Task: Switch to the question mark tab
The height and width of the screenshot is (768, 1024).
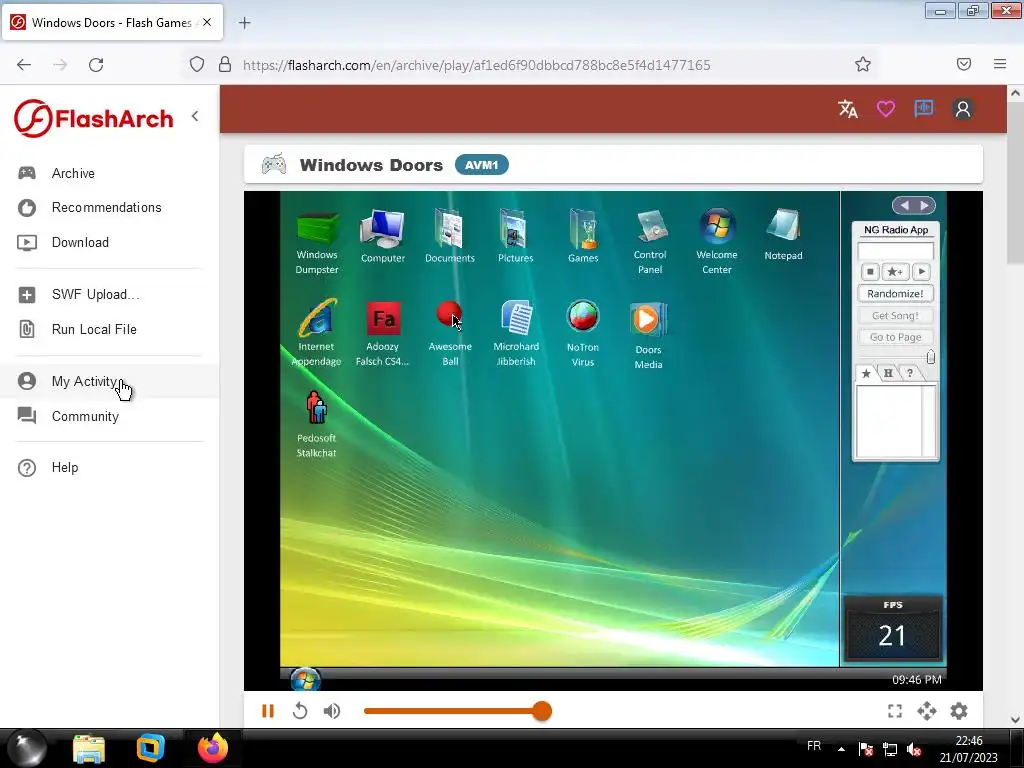Action: [910, 374]
